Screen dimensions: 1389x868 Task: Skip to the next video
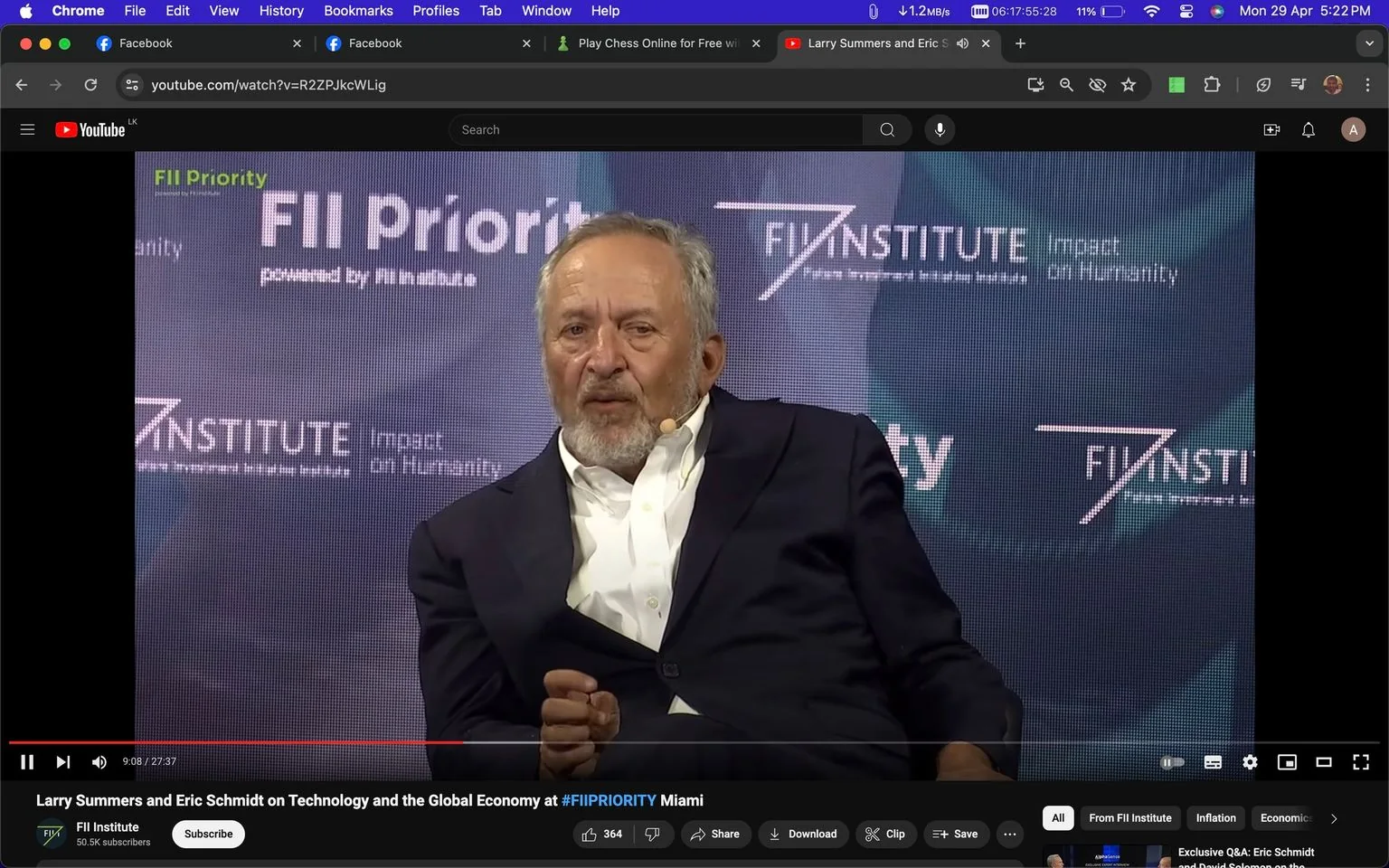coord(62,762)
